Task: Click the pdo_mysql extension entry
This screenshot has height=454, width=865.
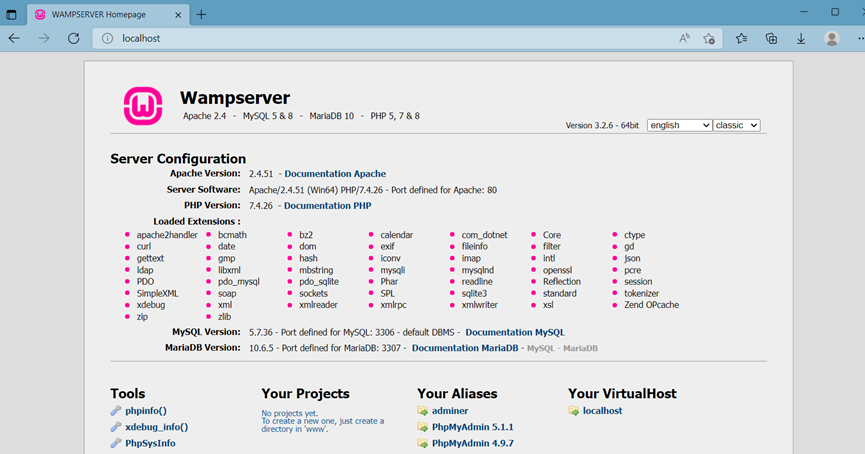Action: pos(238,282)
